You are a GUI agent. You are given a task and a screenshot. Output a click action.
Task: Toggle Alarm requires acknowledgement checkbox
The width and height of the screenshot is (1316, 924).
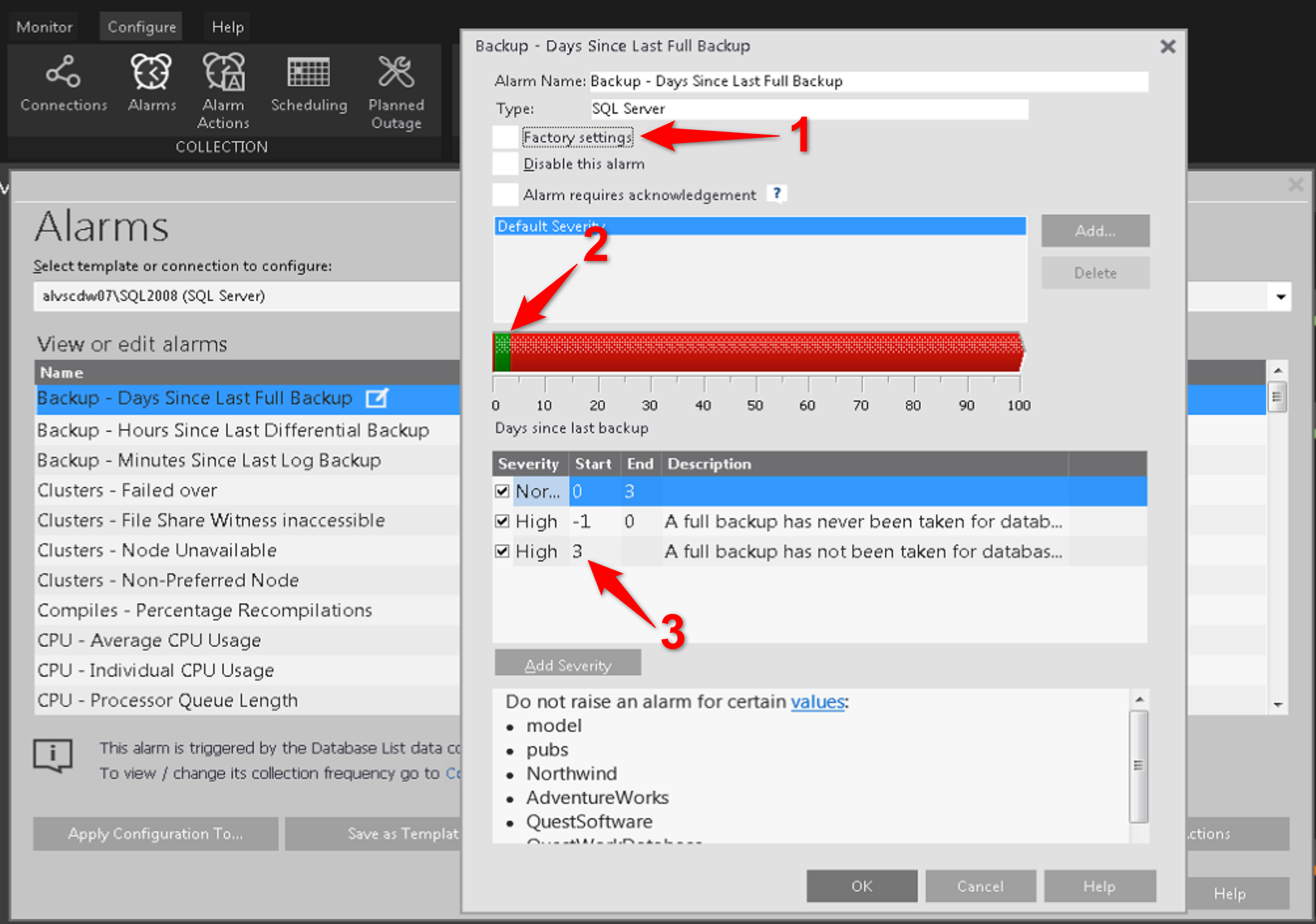tap(506, 195)
